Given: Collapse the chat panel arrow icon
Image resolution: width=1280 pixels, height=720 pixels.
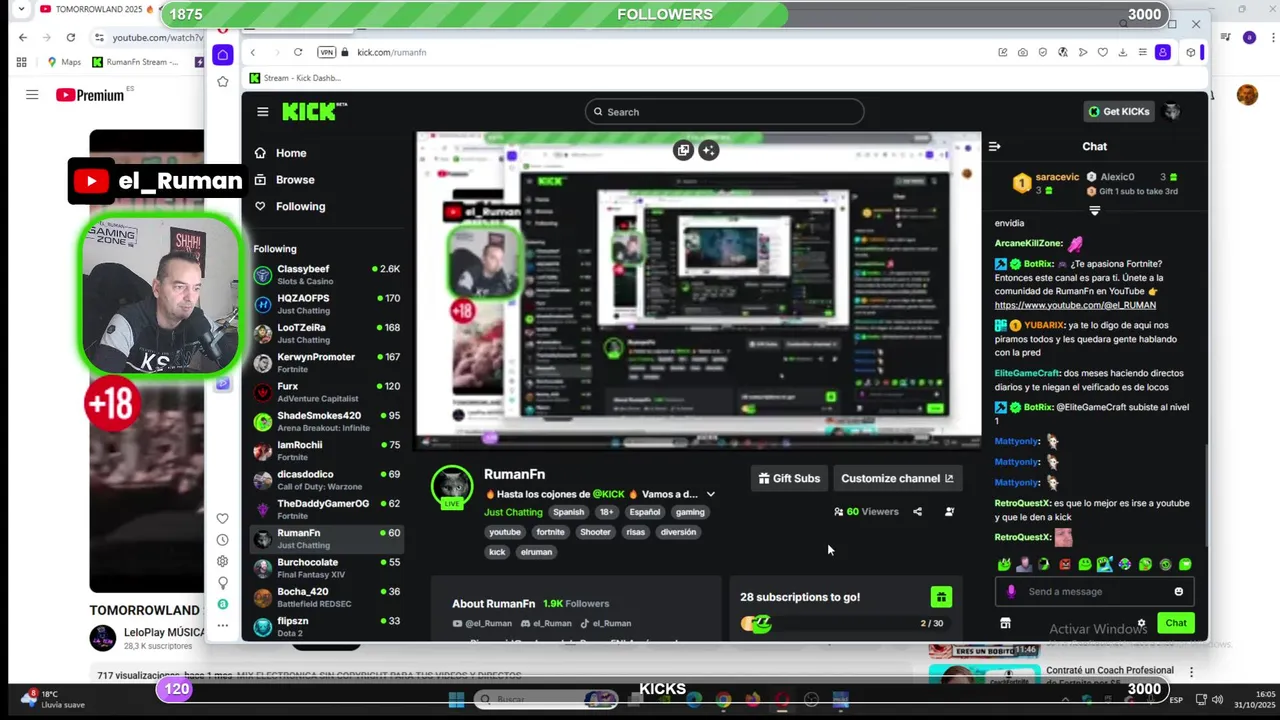Looking at the screenshot, I should point(994,146).
